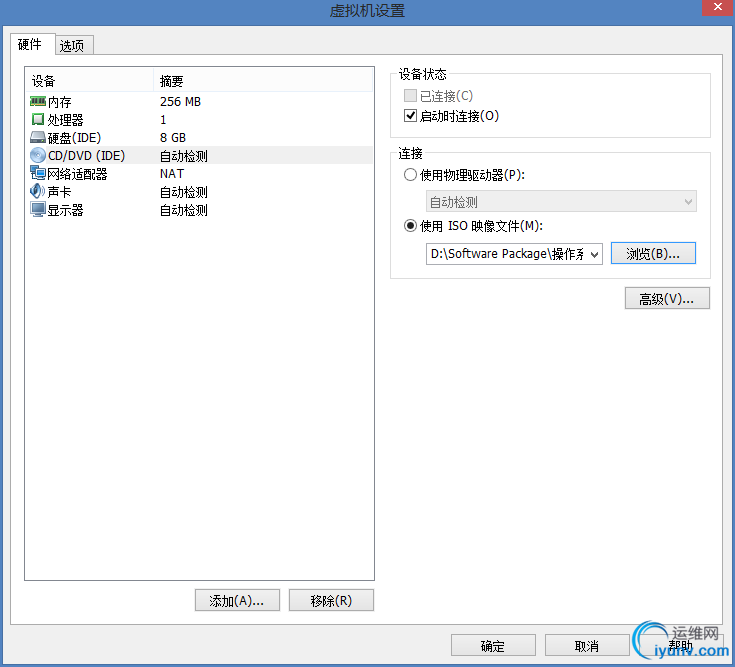This screenshot has width=735, height=667.
Task: Click the CD/DVD disc icon
Action: pos(38,155)
